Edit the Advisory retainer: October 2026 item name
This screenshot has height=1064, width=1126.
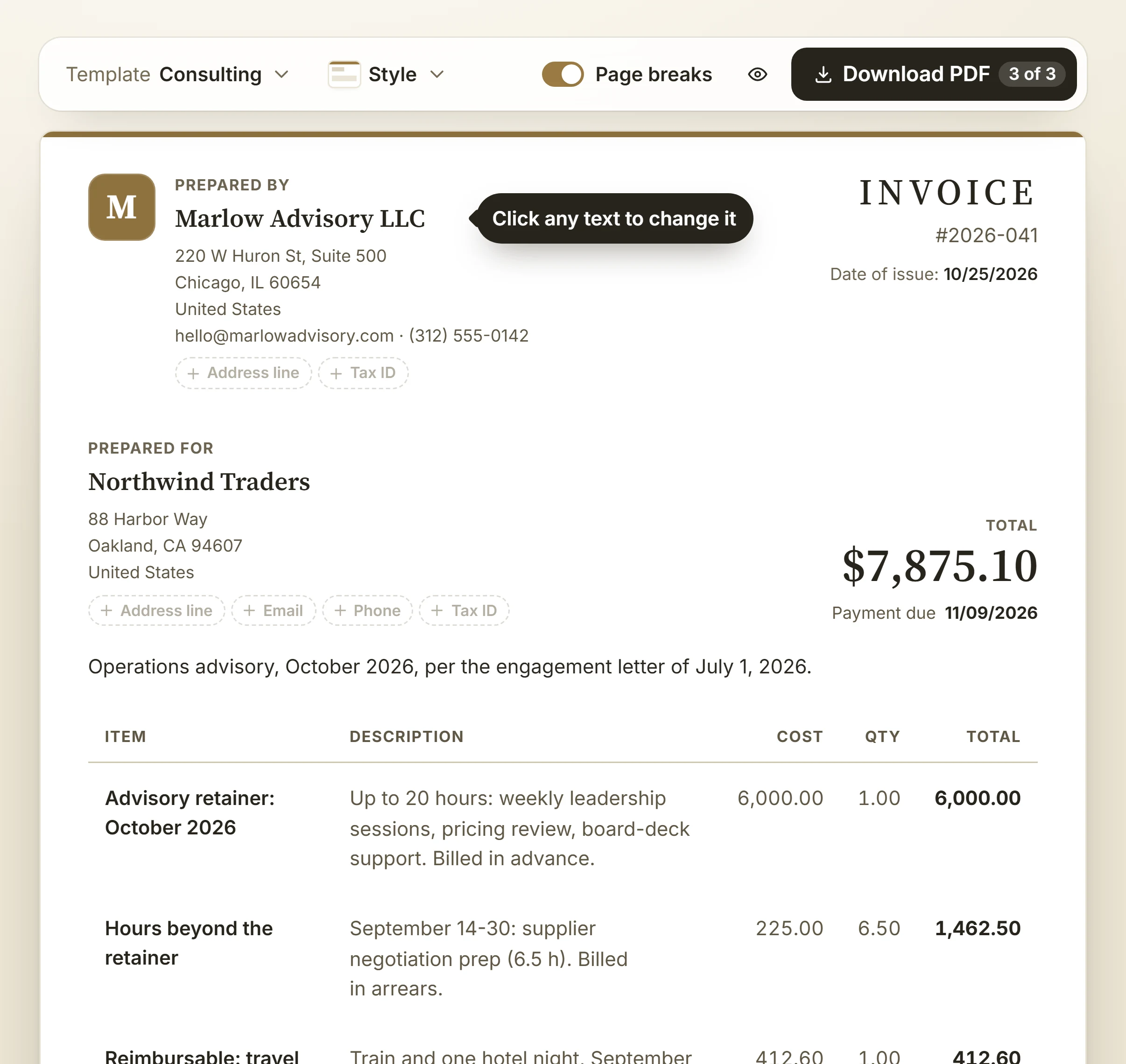pos(190,813)
